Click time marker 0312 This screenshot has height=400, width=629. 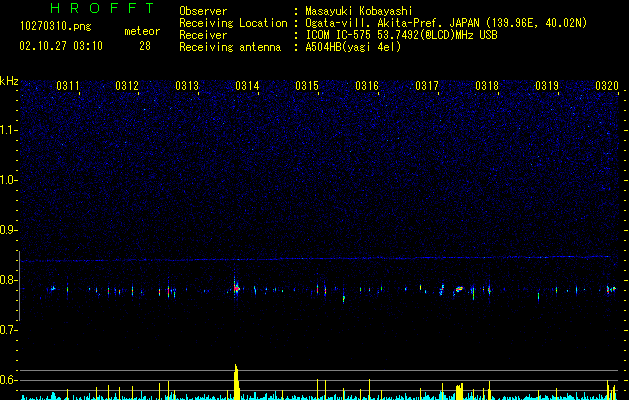(127, 86)
